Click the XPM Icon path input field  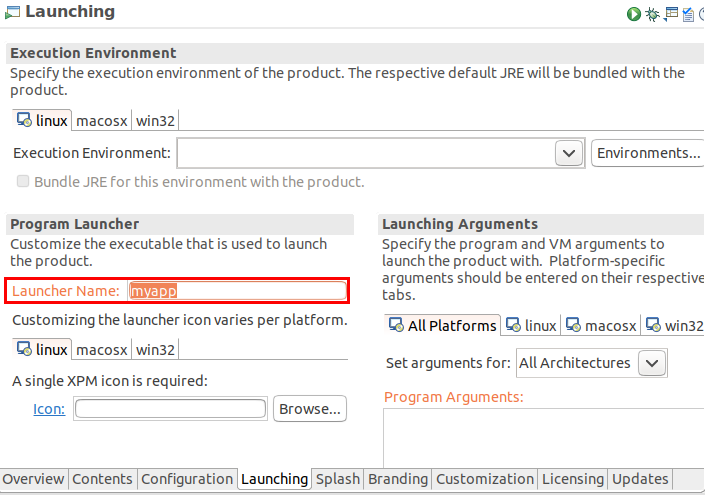(x=170, y=409)
